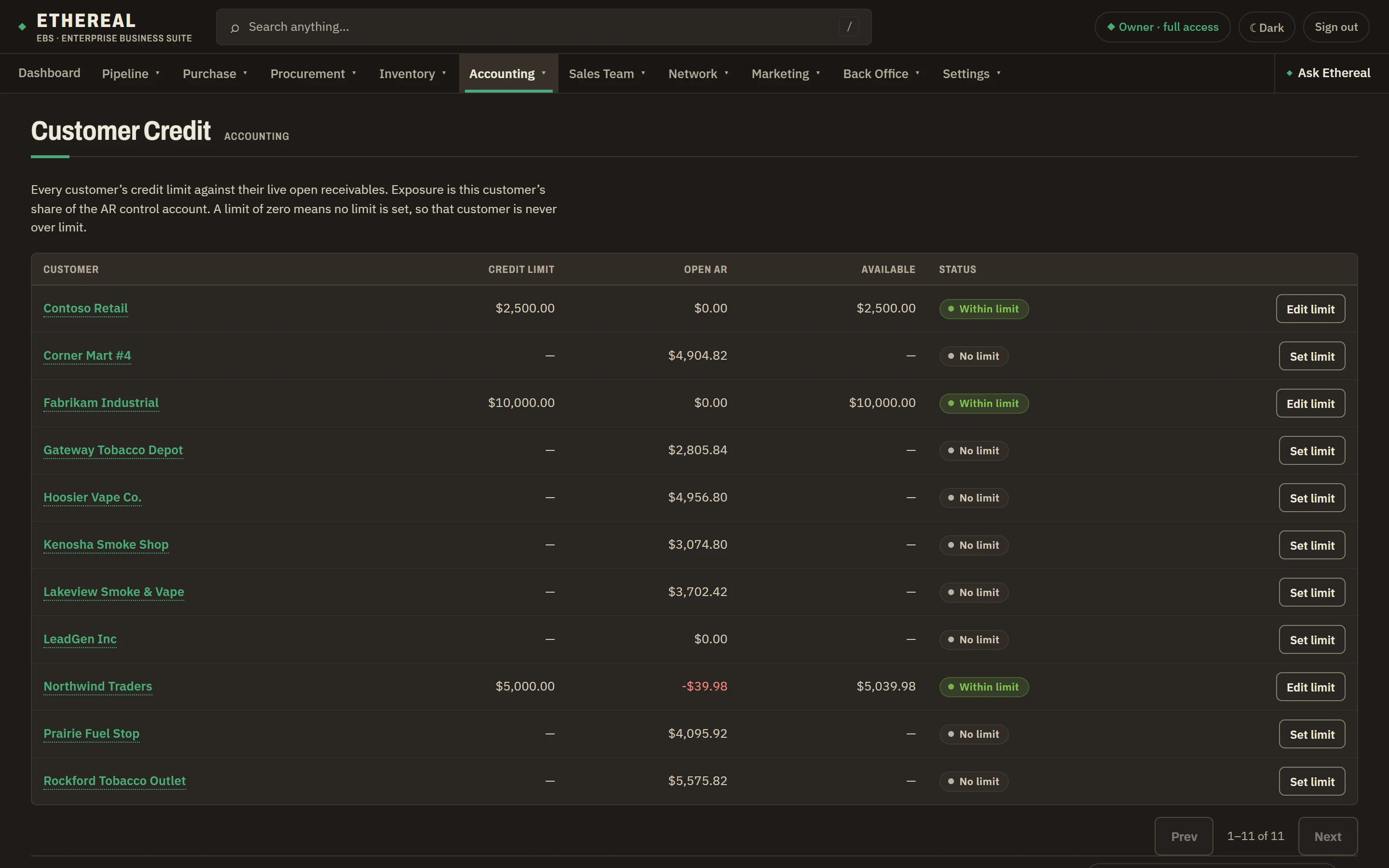Open the Back Office menu
Image resolution: width=1389 pixels, height=868 pixels.
881,73
